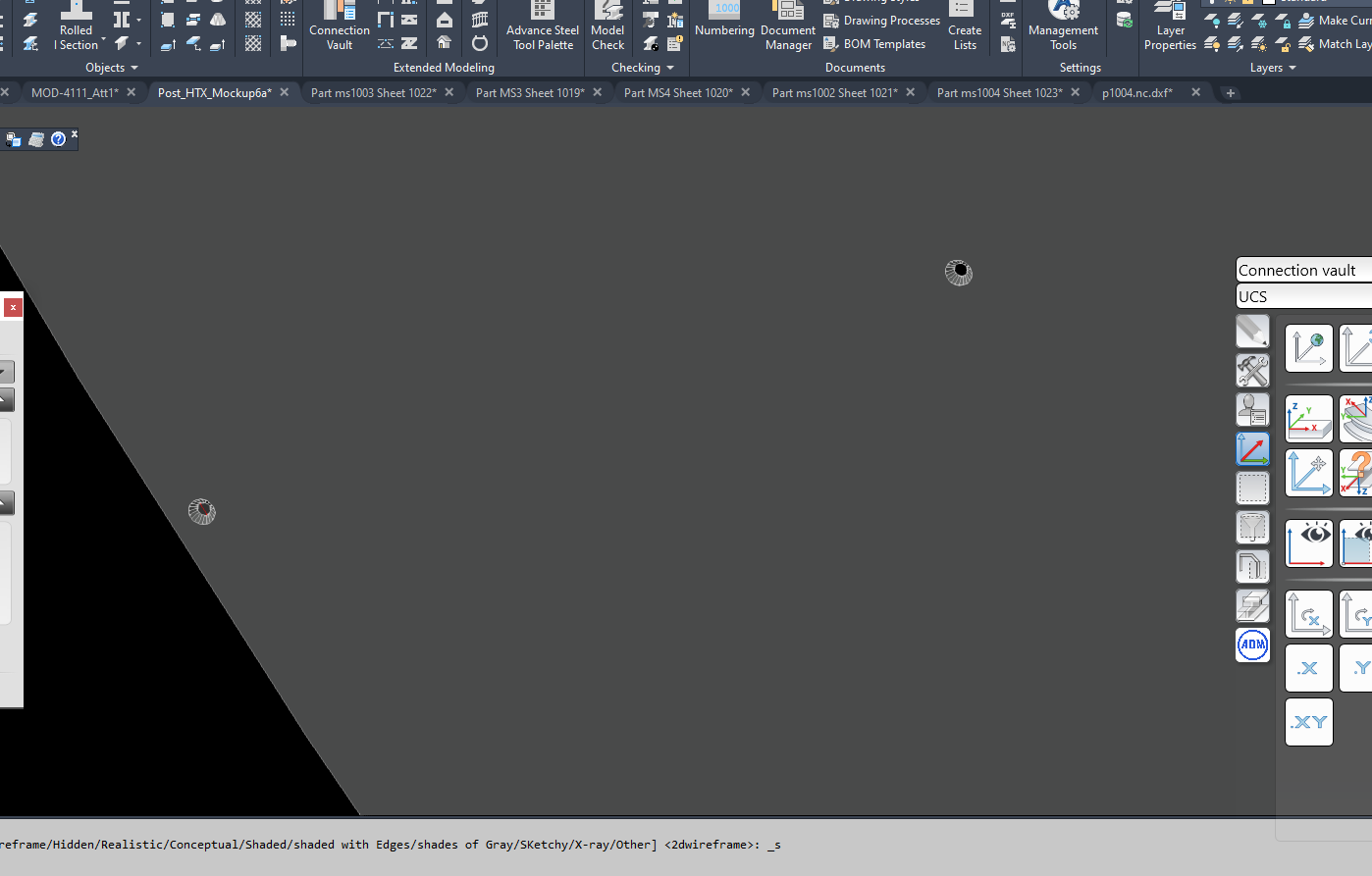1372x876 pixels.
Task: Click Drawing Processes button
Action: coord(881,21)
